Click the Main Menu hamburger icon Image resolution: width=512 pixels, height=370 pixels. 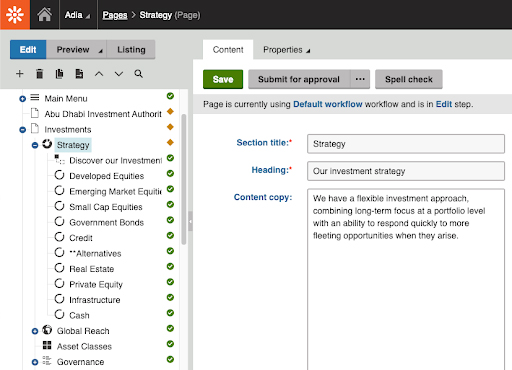35,98
